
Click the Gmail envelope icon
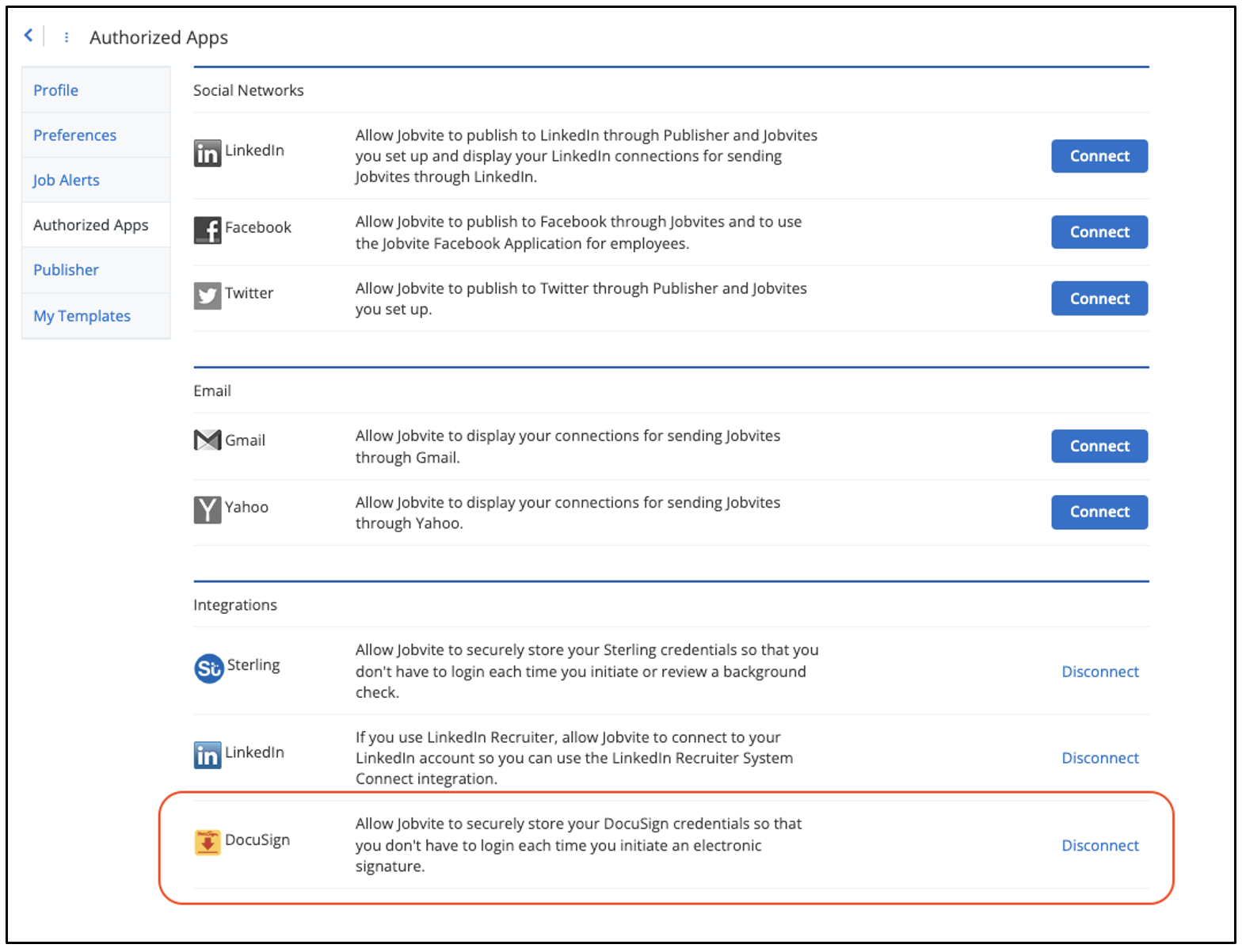[x=207, y=440]
